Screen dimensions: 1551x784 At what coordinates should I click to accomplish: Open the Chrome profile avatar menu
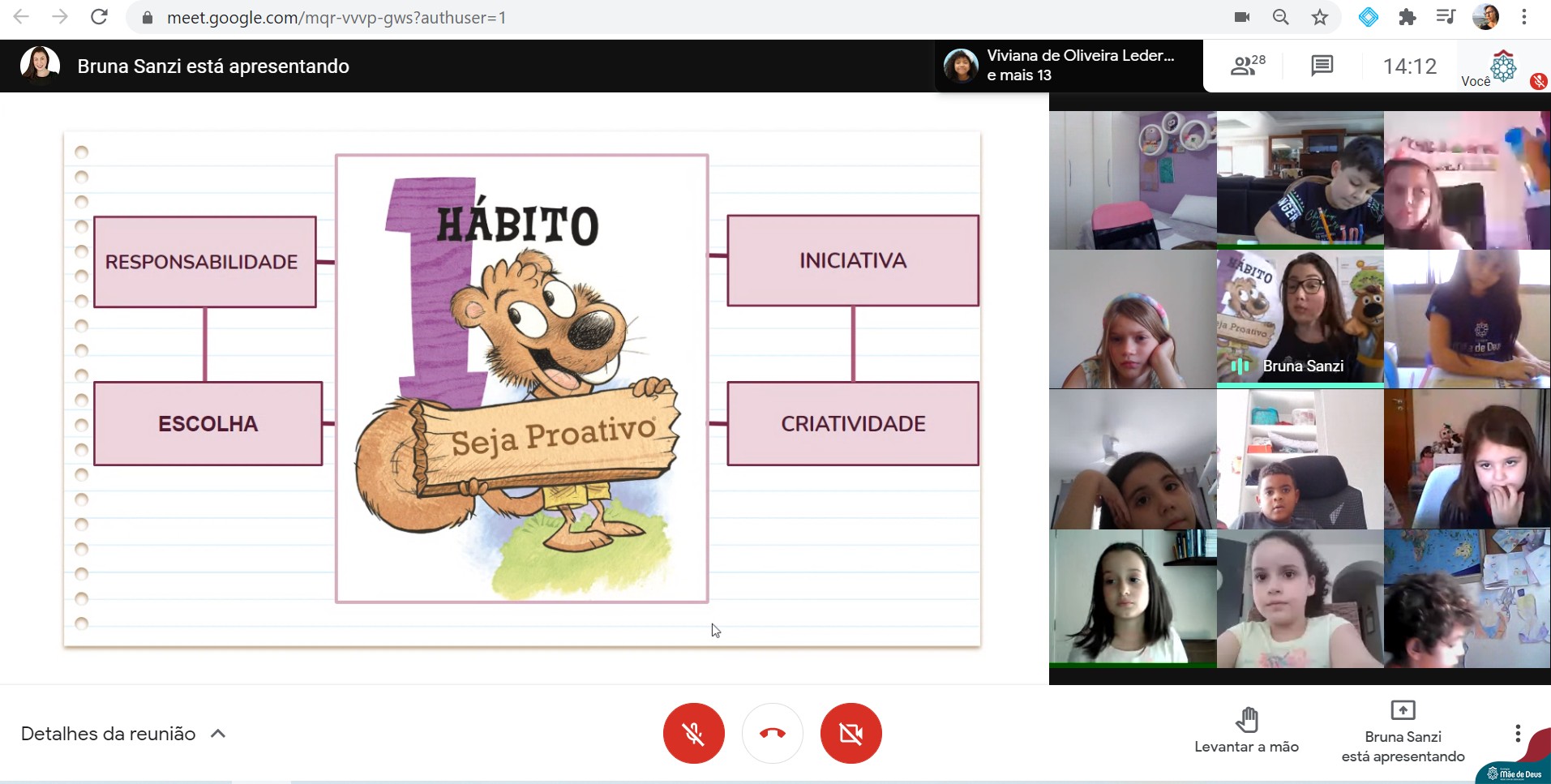tap(1485, 17)
